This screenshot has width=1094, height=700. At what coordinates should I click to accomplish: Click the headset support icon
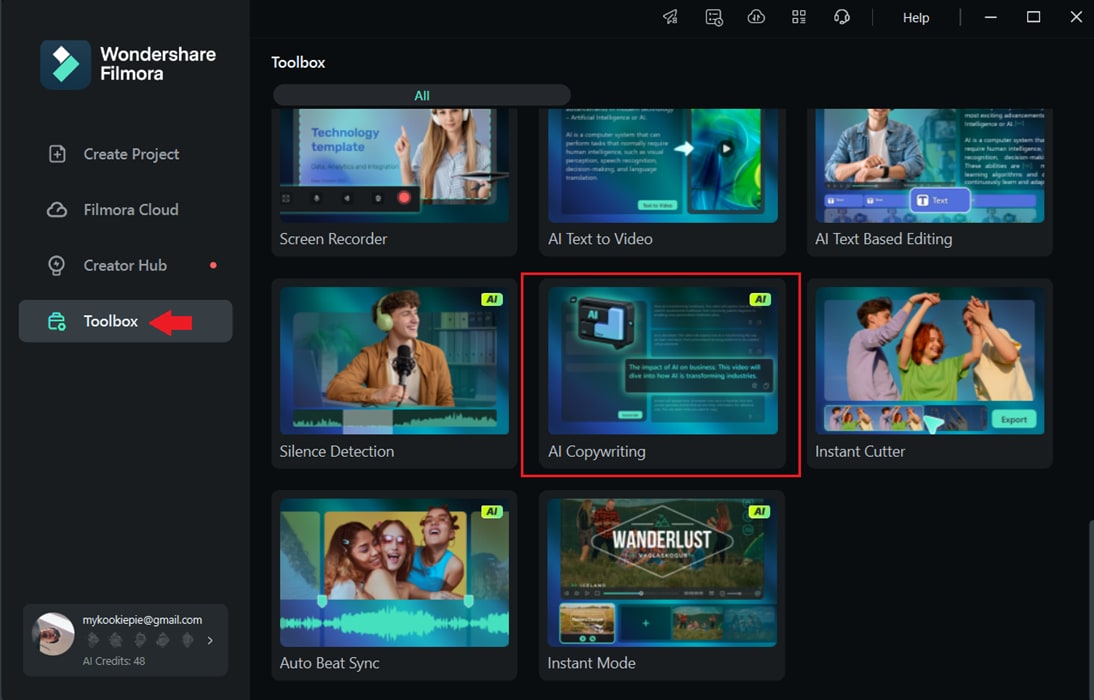(x=842, y=17)
